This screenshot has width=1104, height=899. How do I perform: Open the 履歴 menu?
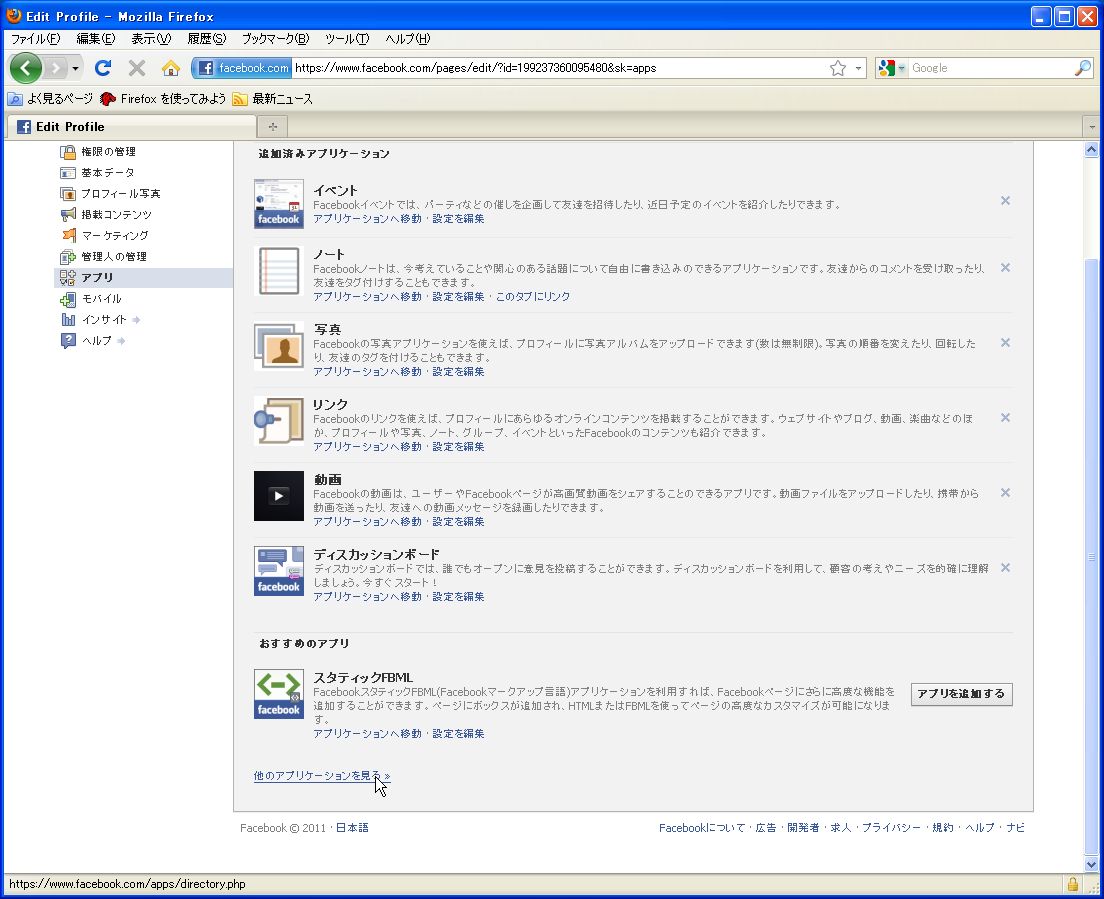click(x=206, y=39)
